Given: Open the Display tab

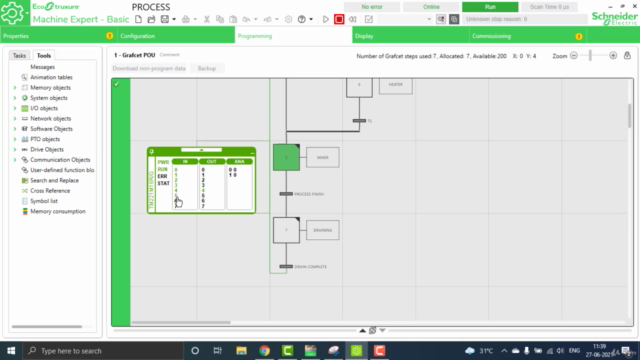Looking at the screenshot, I should 411,36.
